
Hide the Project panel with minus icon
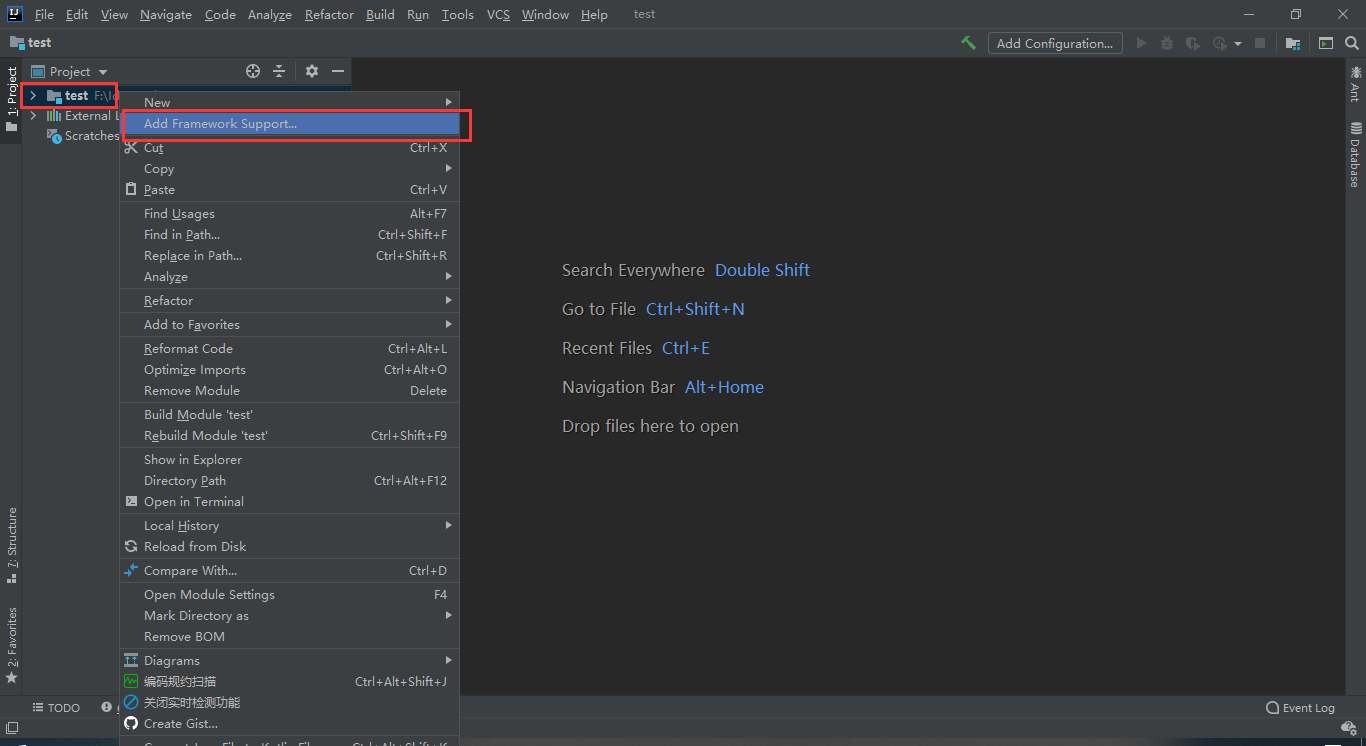(338, 71)
